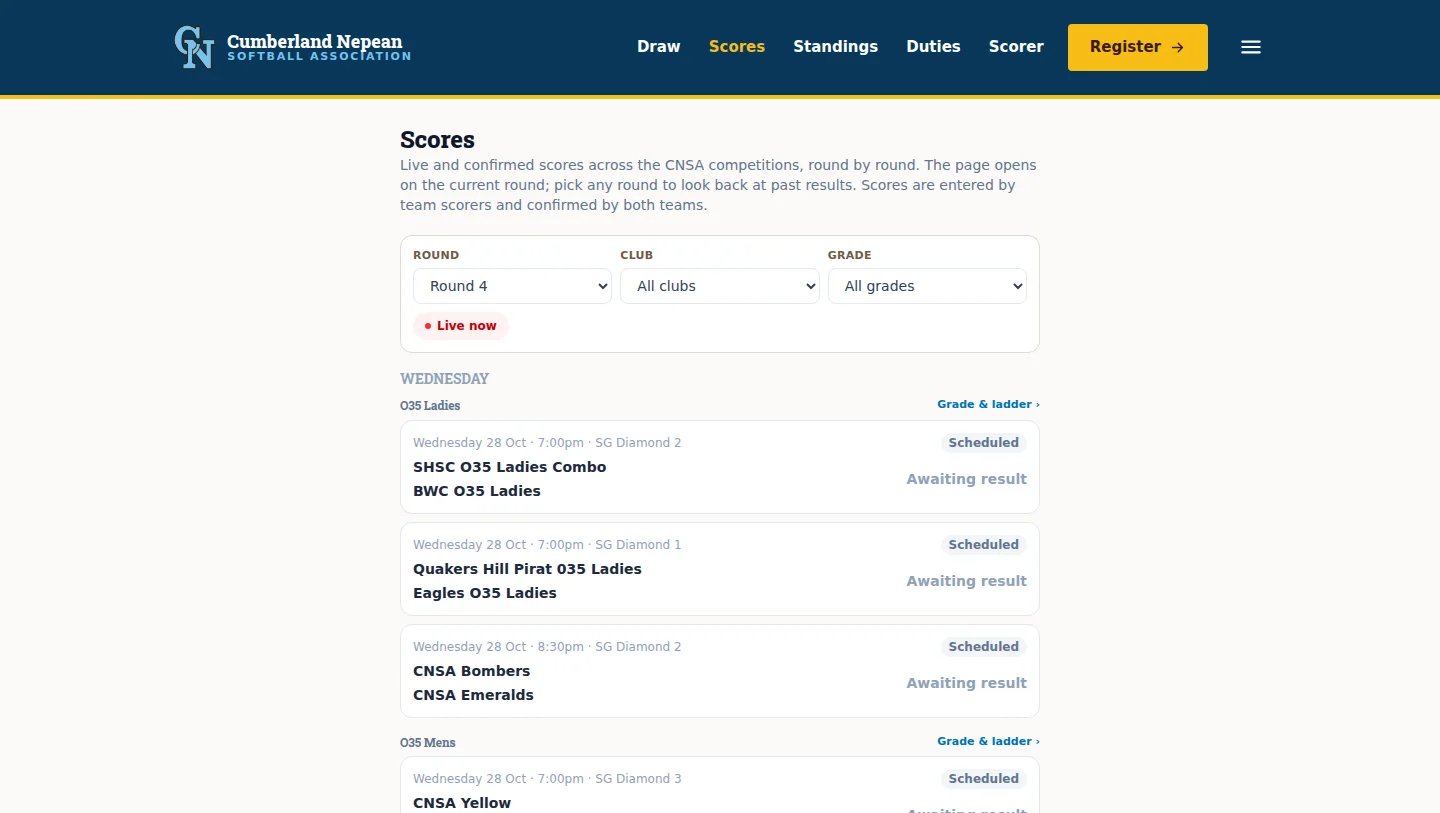
Task: Click the Register button
Action: point(1138,47)
